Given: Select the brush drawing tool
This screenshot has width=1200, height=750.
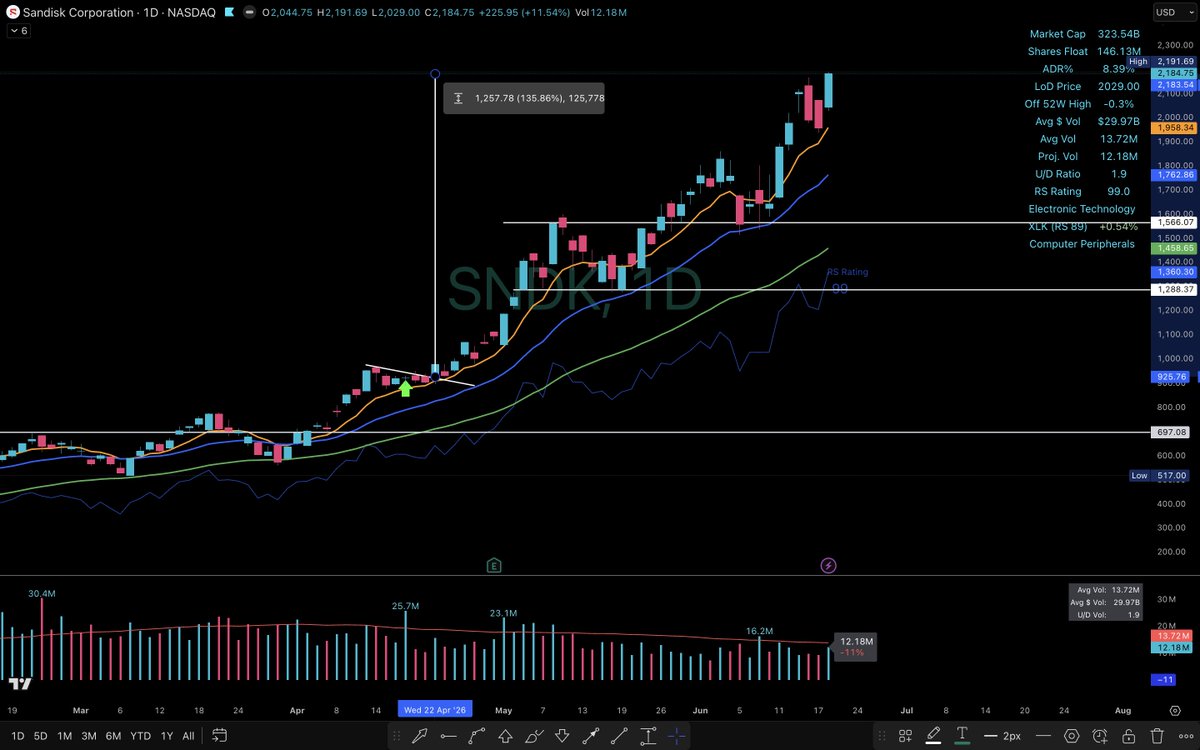Looking at the screenshot, I should click(534, 736).
